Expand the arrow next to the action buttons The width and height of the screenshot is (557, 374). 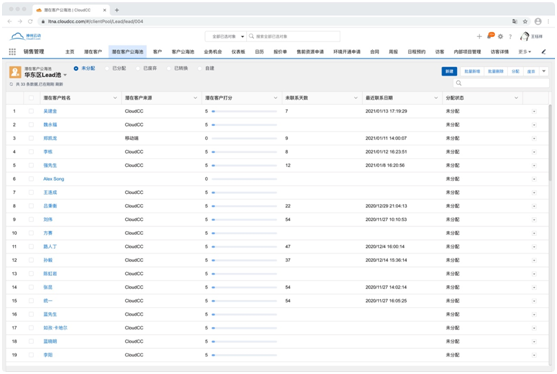tap(544, 71)
